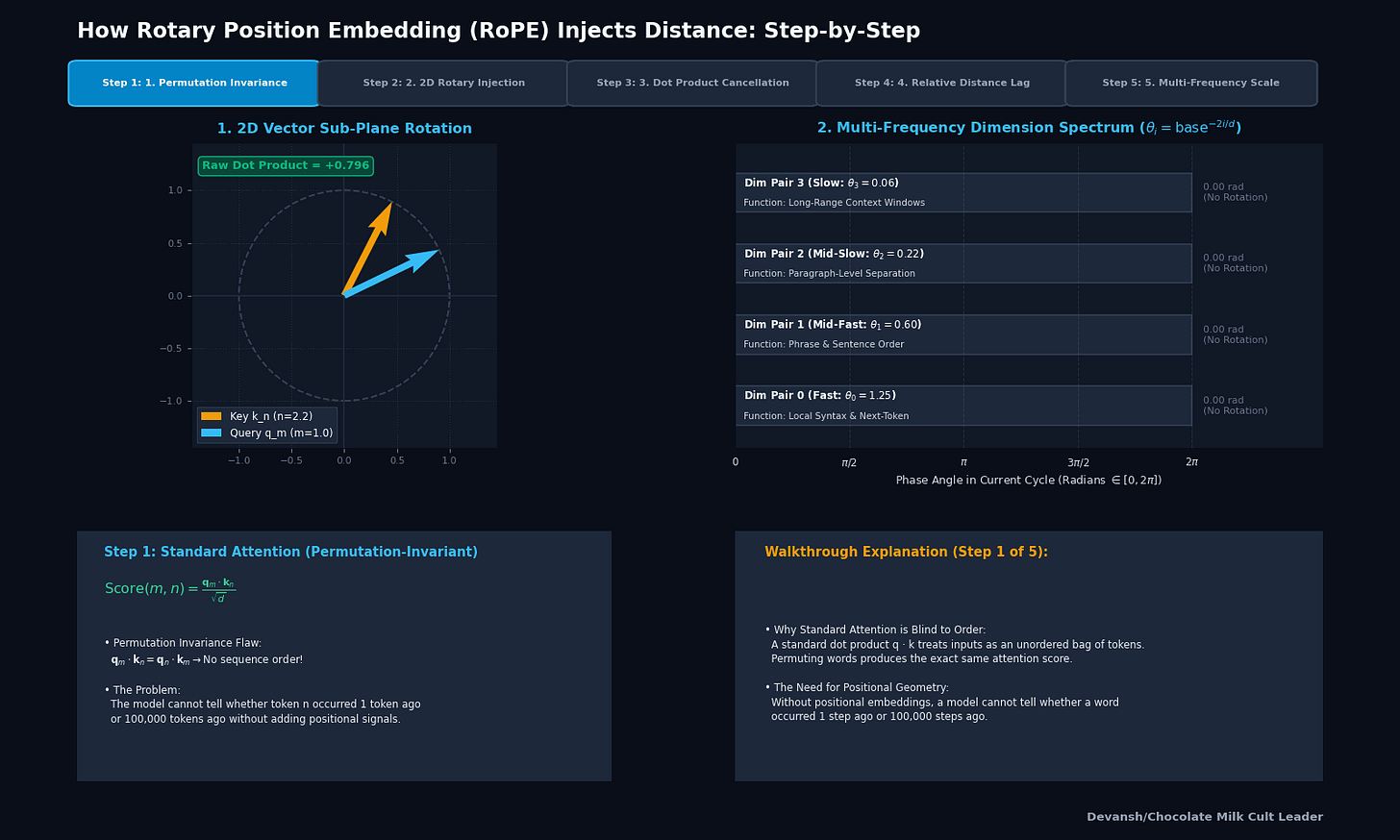Click the Phase Angle in Current Cycle axis label
The height and width of the screenshot is (840, 1400).
pos(1029,481)
